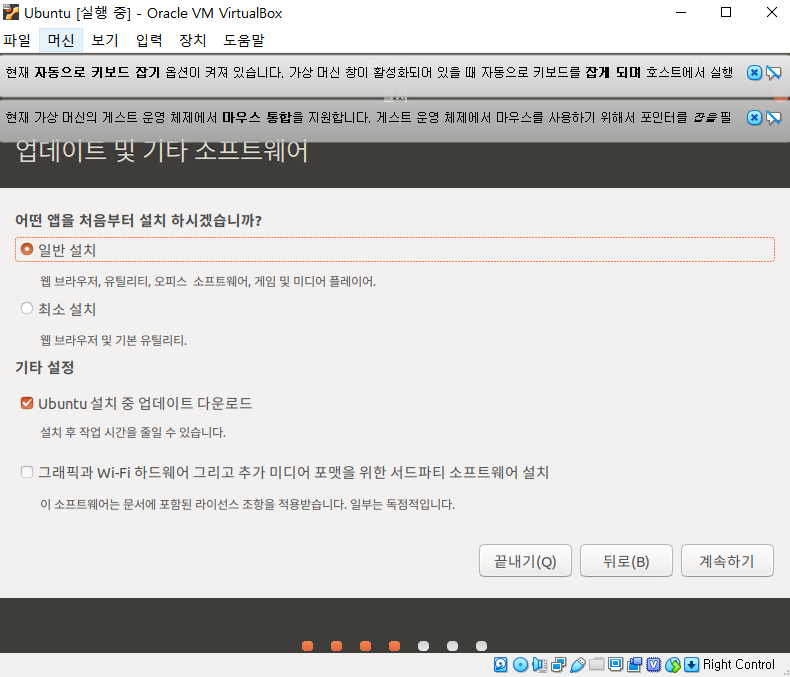
Task: Click the network adapters status icon
Action: 558,665
